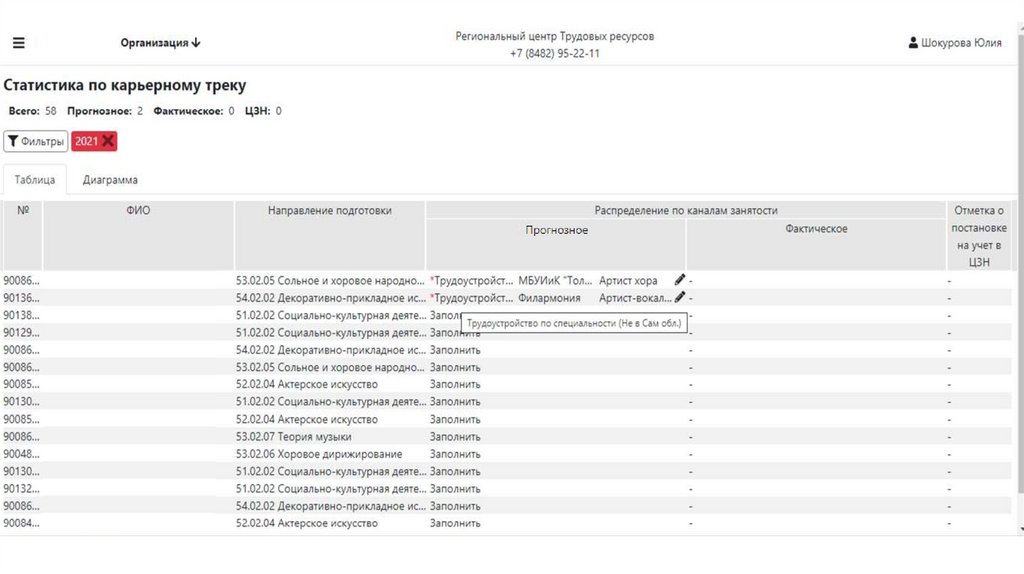Screen dimensions: 1024x574
Task: Click Заполнить in row 90132
Action: [x=455, y=489]
